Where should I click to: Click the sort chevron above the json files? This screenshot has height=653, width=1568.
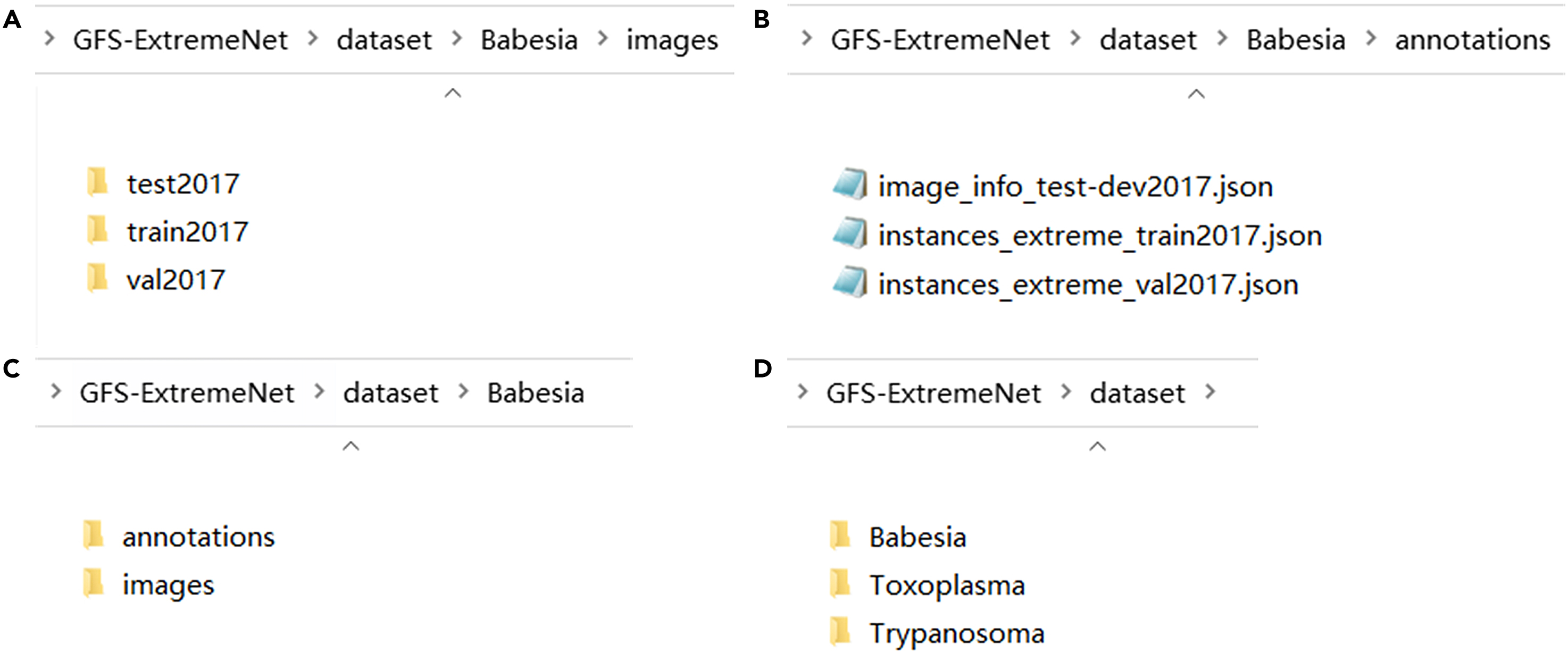pyautogui.click(x=1196, y=94)
